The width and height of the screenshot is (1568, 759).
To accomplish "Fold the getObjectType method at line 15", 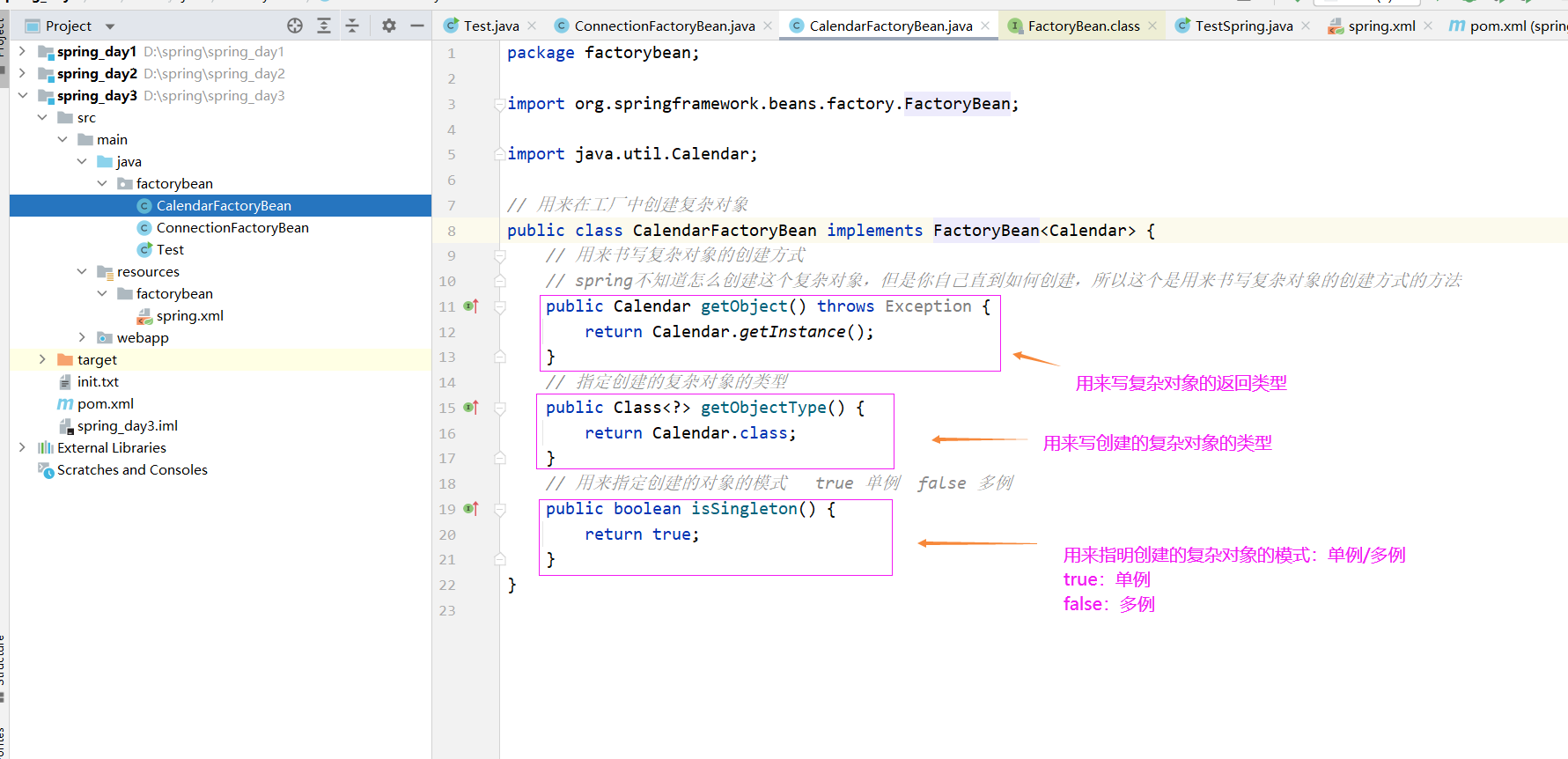I will point(500,408).
